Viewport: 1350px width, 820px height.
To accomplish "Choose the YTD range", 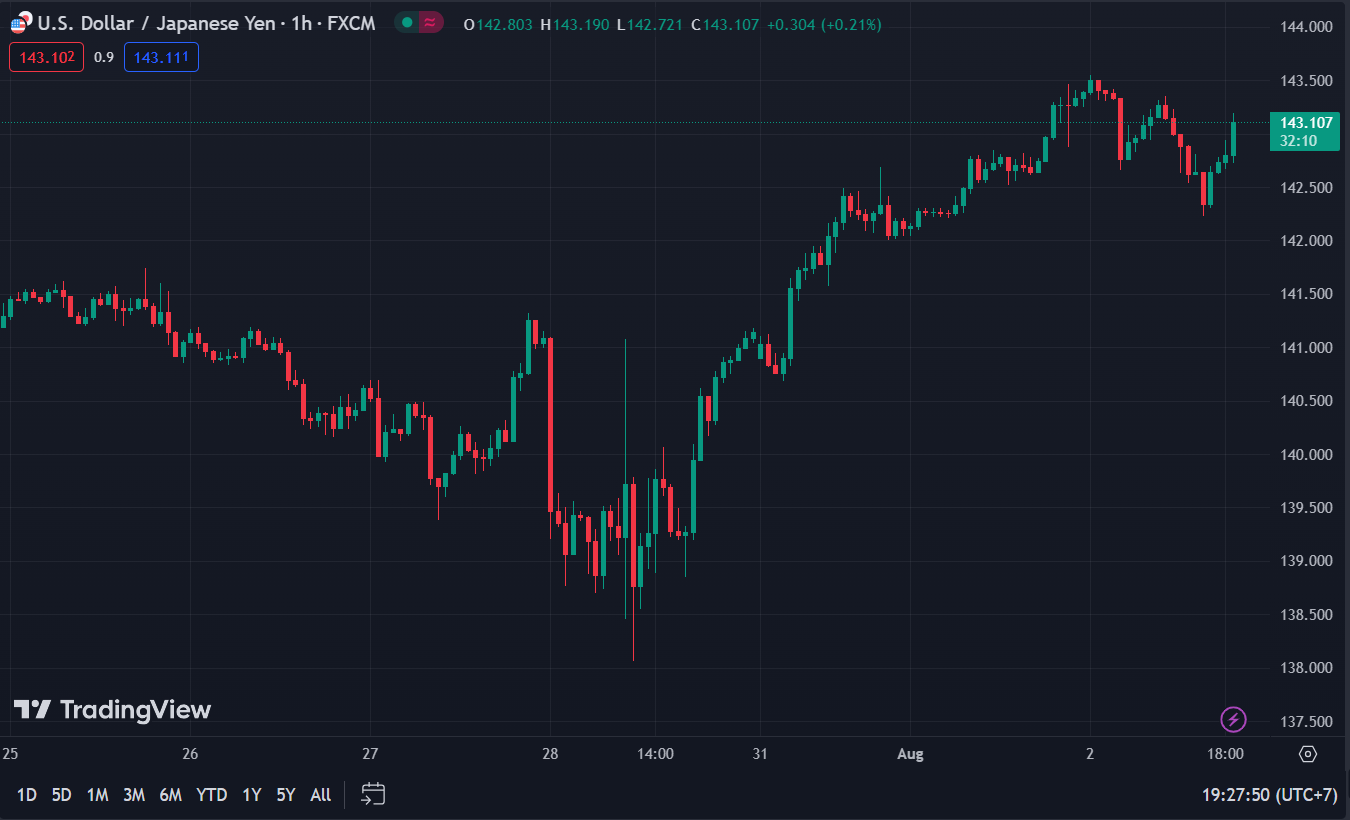I will (x=211, y=795).
